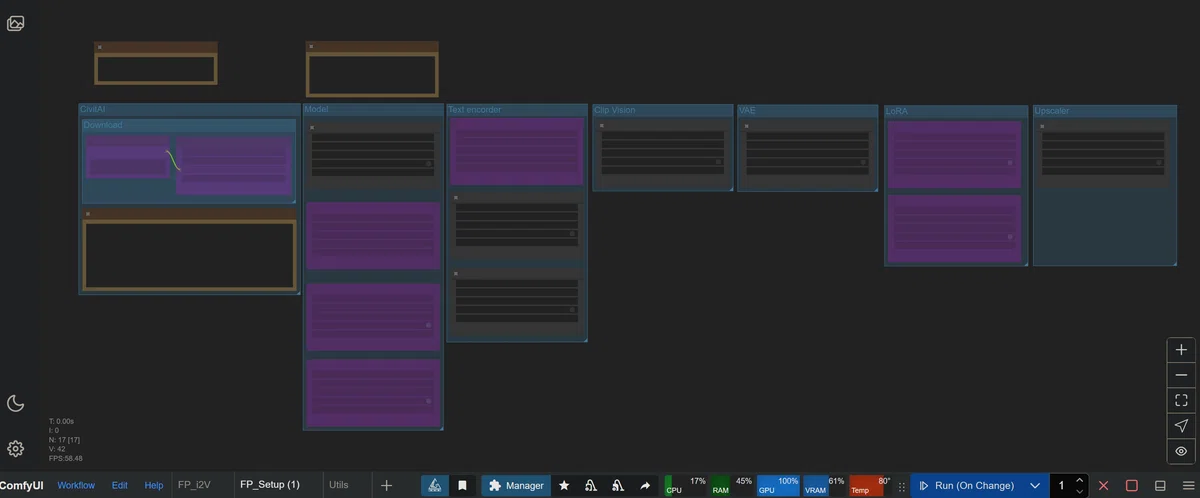This screenshot has height=498, width=1200.
Task: Click the GPU usage monitor
Action: 779,485
